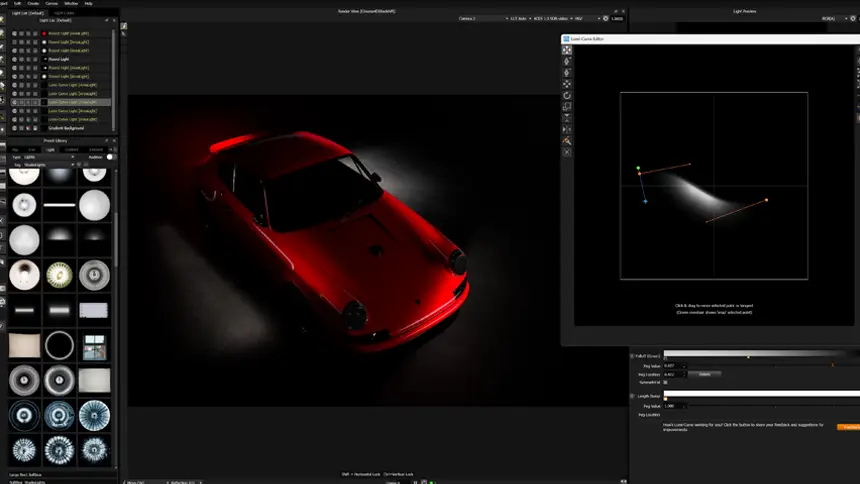Click the green curve start point
This screenshot has height=484, width=860.
[x=638, y=168]
